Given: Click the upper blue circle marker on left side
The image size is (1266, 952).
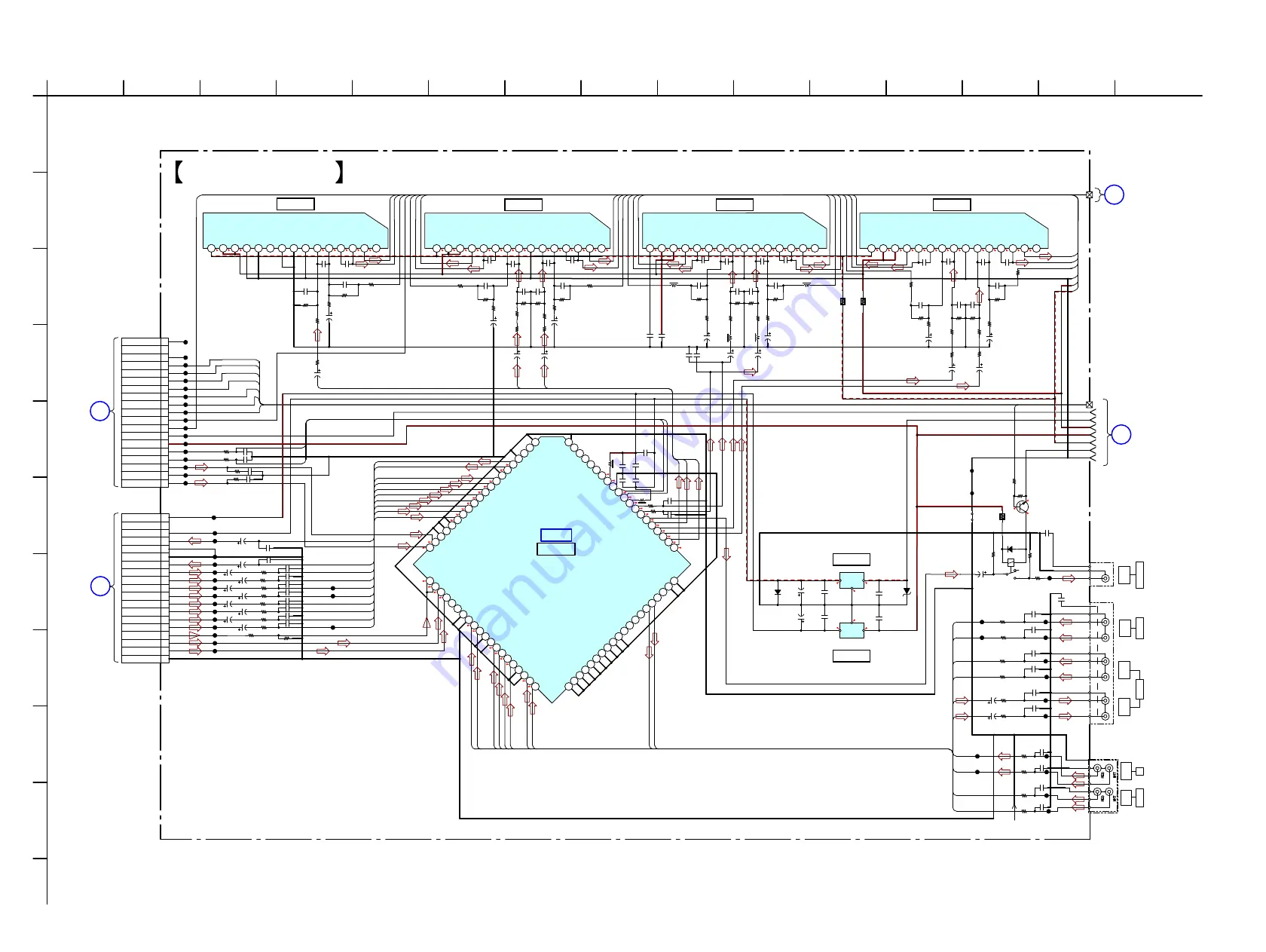Looking at the screenshot, I should tap(100, 411).
